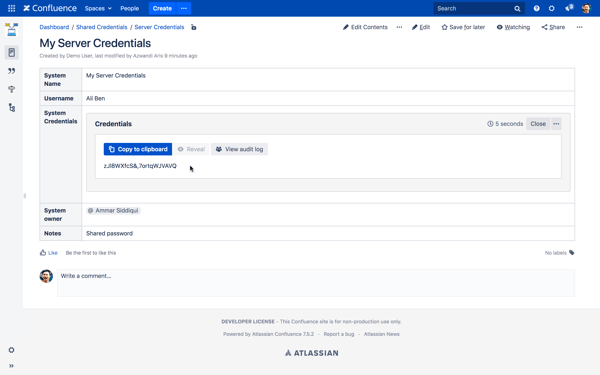
Task: Toggle Watching for this page
Action: point(513,27)
